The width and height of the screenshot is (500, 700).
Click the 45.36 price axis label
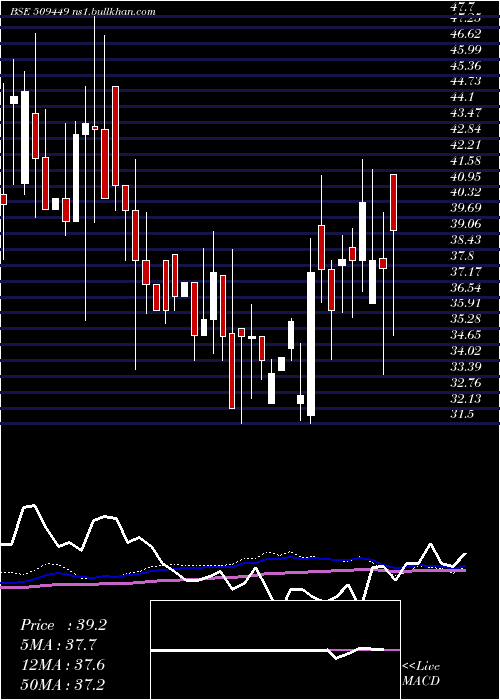click(x=466, y=67)
